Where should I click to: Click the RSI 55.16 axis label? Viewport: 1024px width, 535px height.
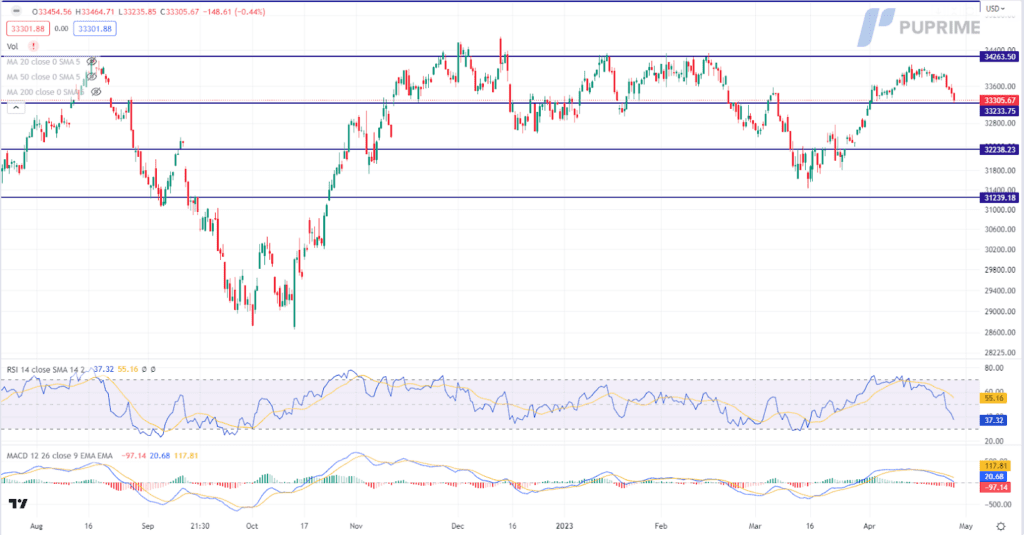click(x=993, y=398)
